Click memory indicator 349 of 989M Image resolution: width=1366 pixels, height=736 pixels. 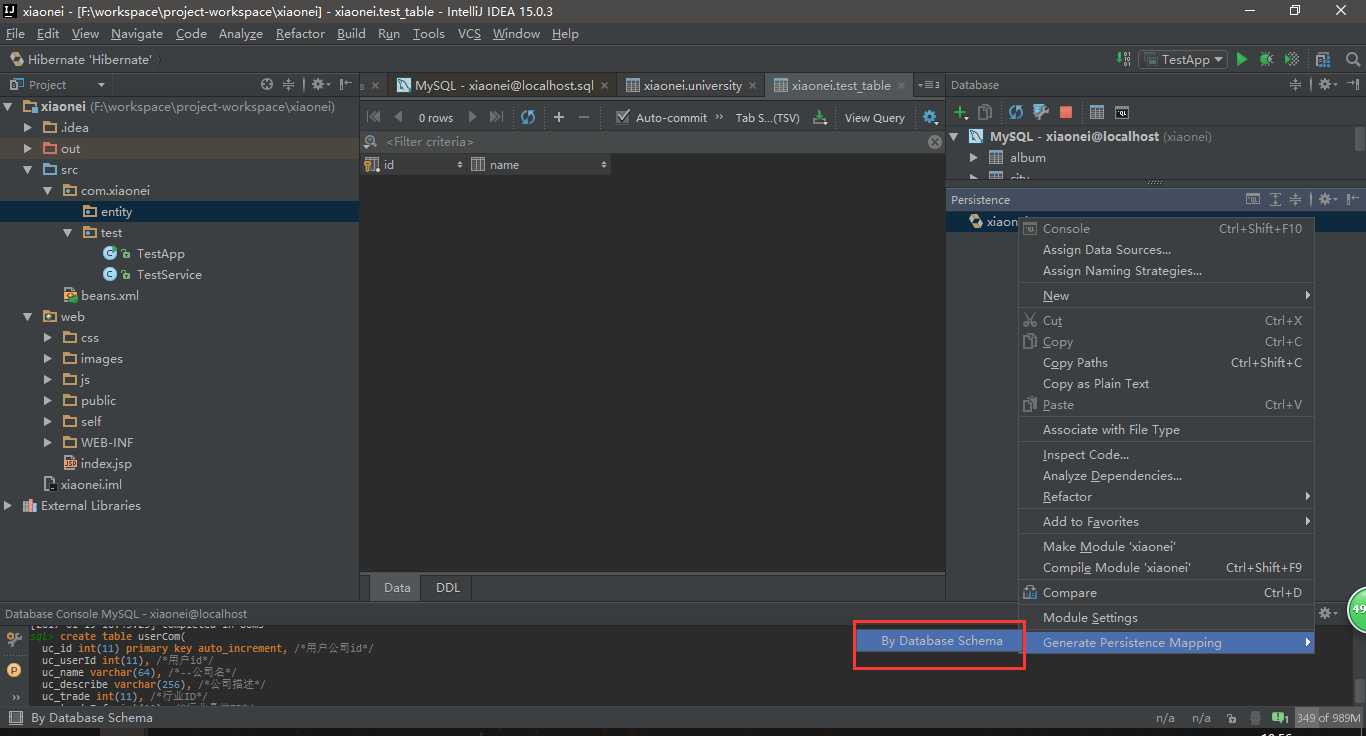[1328, 718]
